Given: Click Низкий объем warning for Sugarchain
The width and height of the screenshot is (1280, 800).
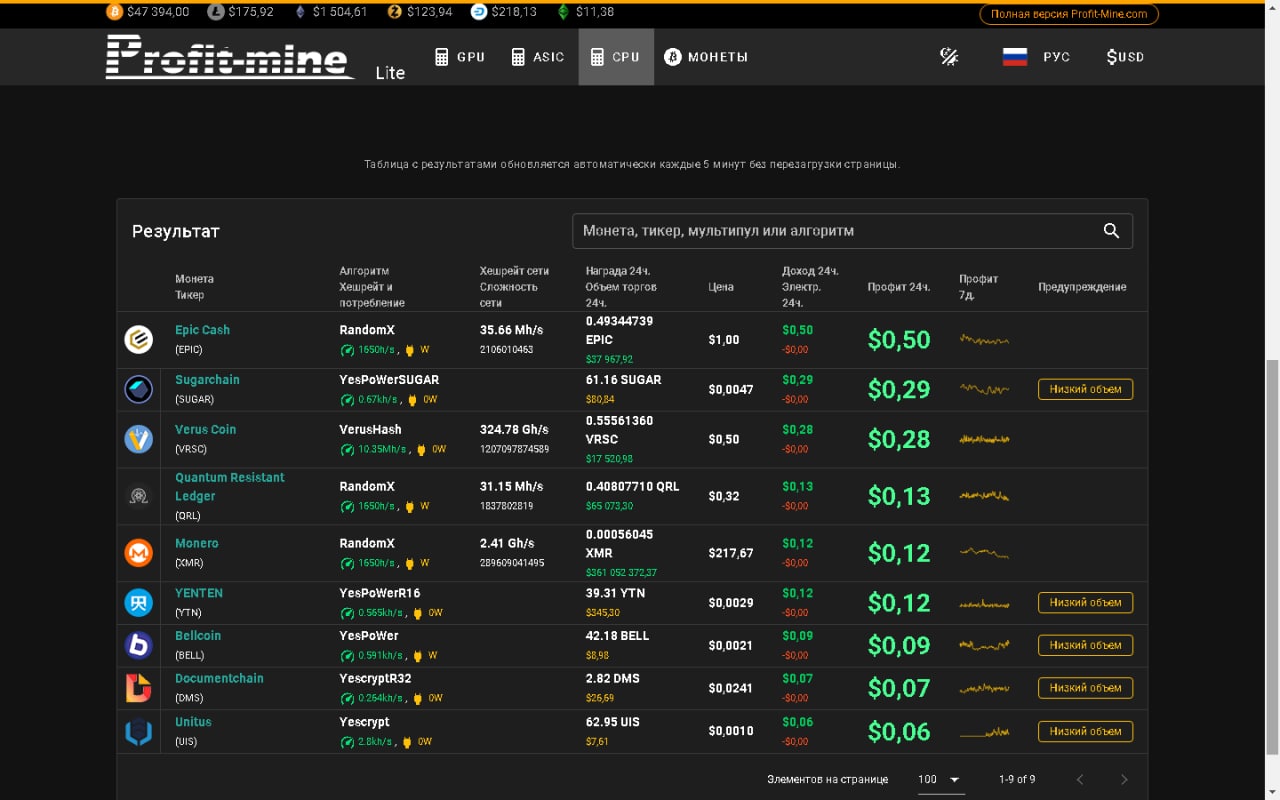Looking at the screenshot, I should 1085,390.
